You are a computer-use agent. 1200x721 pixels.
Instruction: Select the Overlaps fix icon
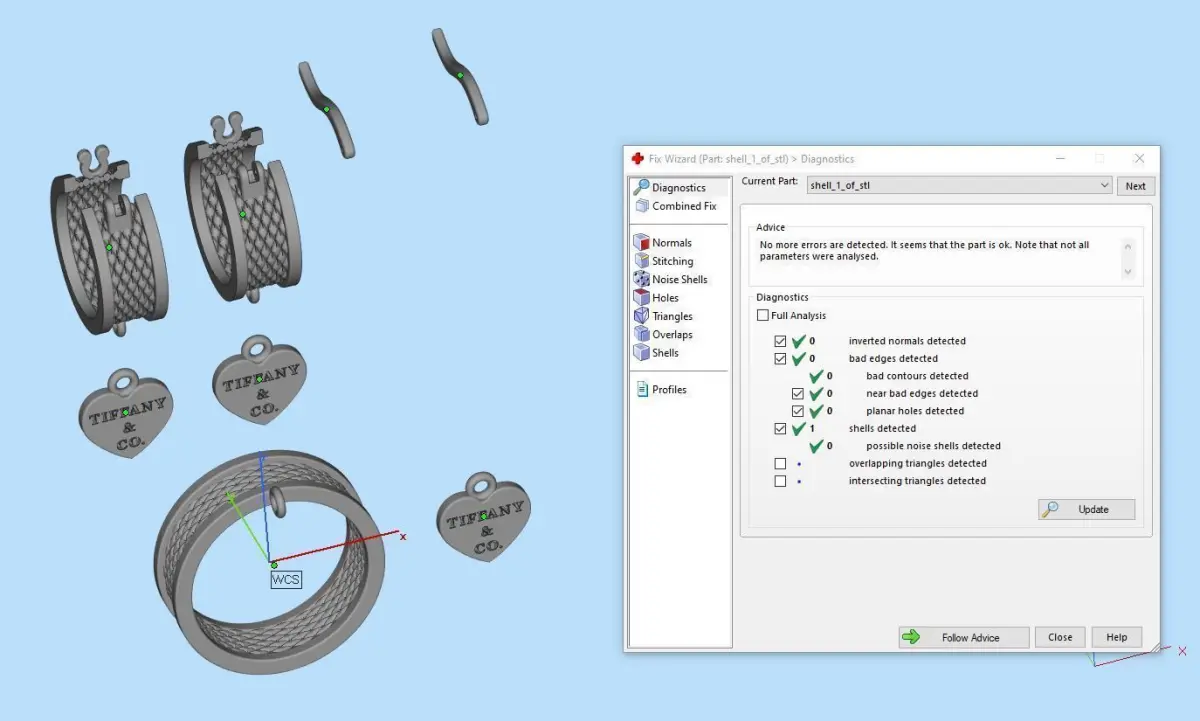[641, 334]
